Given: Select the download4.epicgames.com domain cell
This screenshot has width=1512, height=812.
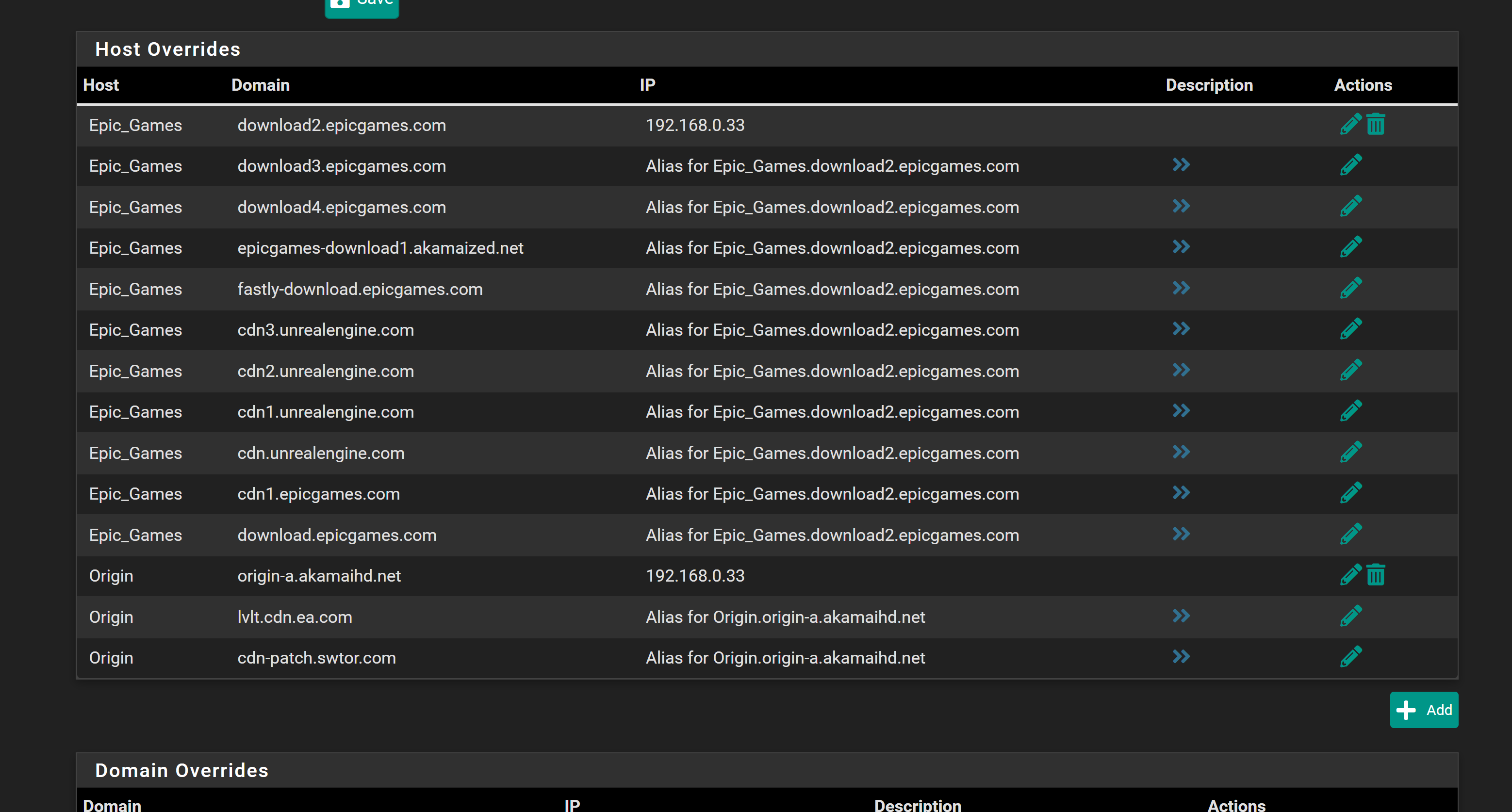Looking at the screenshot, I should click(x=342, y=207).
